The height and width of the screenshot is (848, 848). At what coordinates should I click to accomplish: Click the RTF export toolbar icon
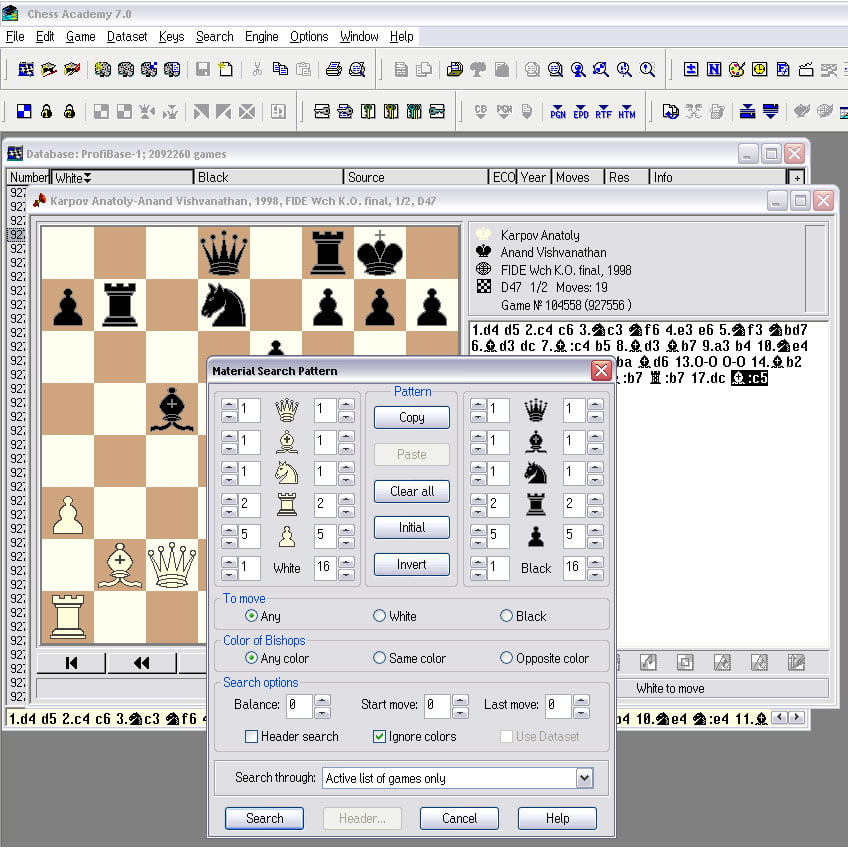(x=604, y=111)
